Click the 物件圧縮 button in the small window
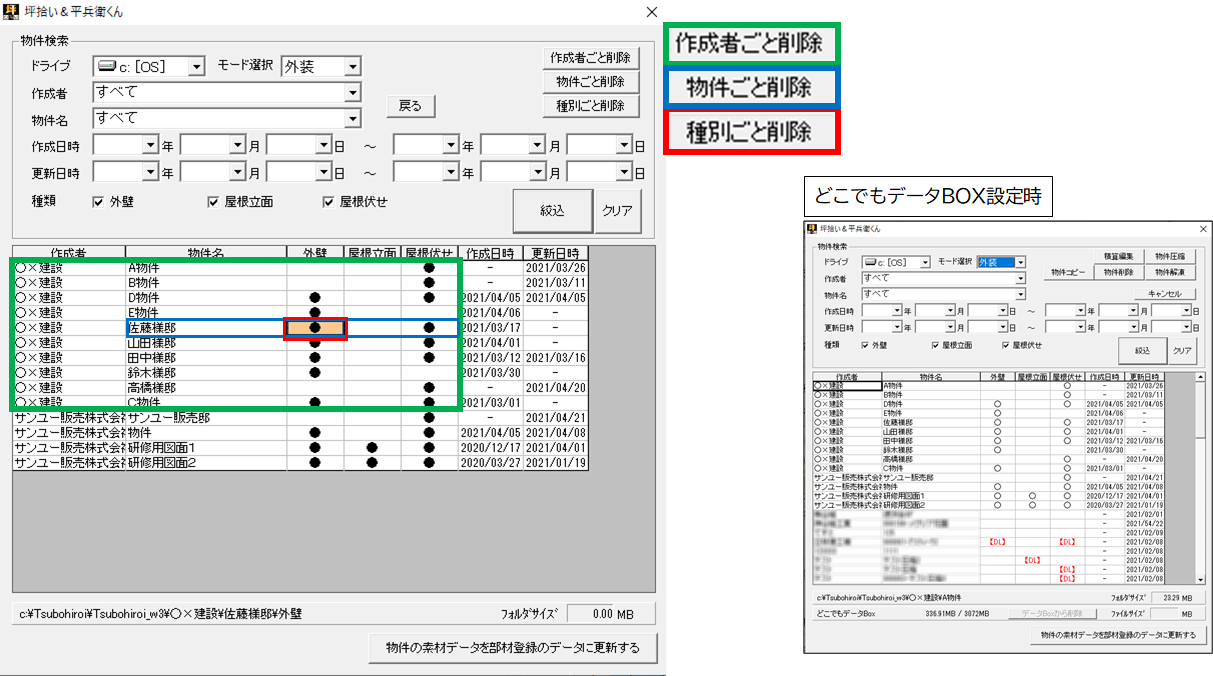1213x676 pixels. pyautogui.click(x=1169, y=256)
